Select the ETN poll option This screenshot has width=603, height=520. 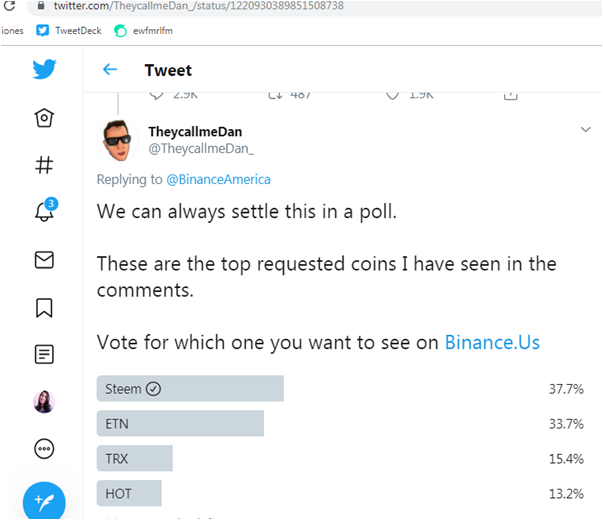[x=180, y=423]
